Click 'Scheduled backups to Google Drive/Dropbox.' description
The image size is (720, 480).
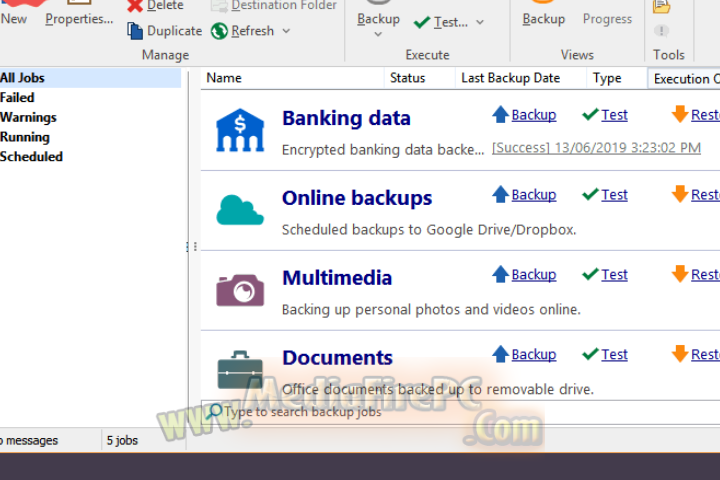[x=429, y=230]
